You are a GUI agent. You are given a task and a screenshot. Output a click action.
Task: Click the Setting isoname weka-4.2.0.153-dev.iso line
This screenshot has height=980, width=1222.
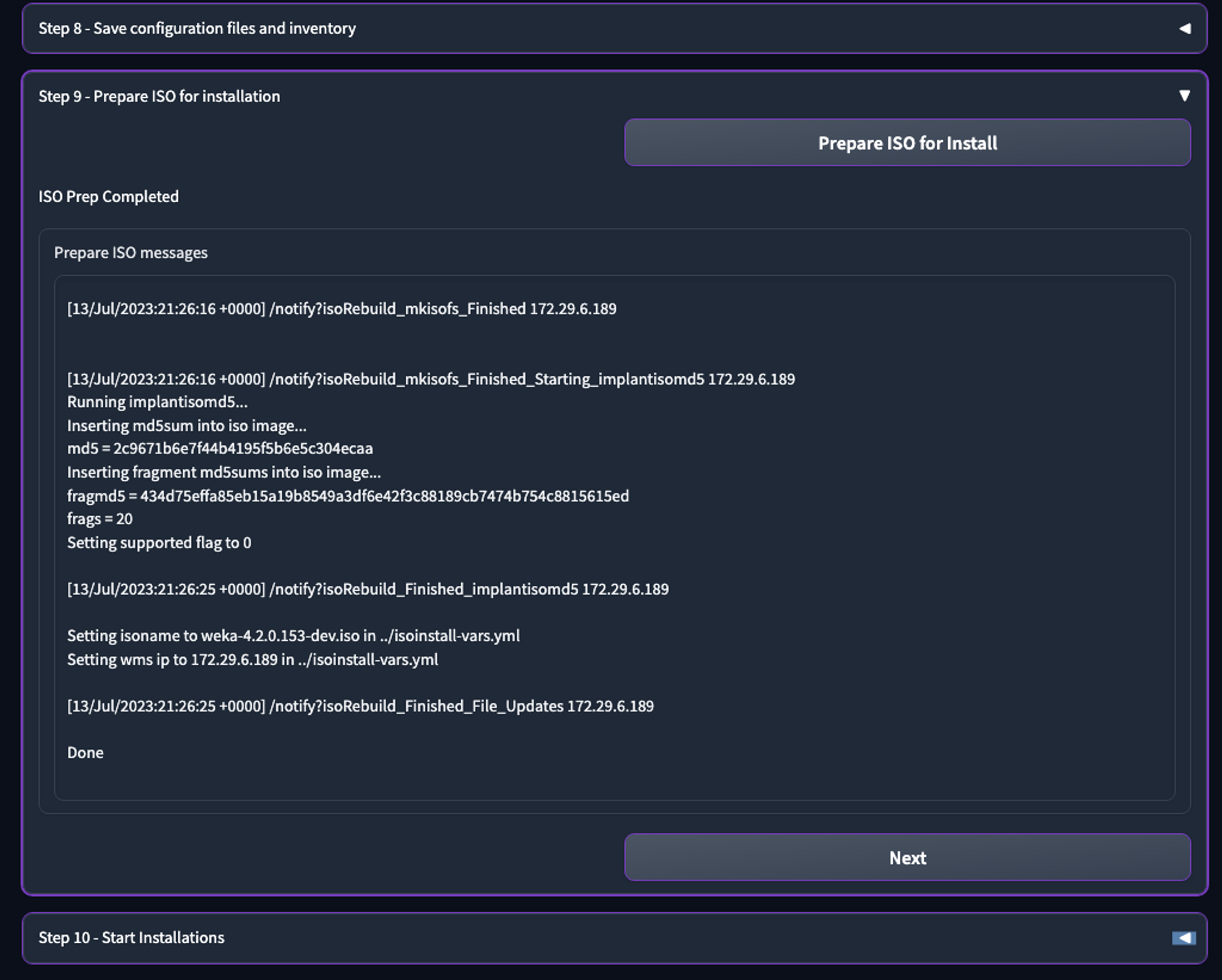click(x=293, y=636)
